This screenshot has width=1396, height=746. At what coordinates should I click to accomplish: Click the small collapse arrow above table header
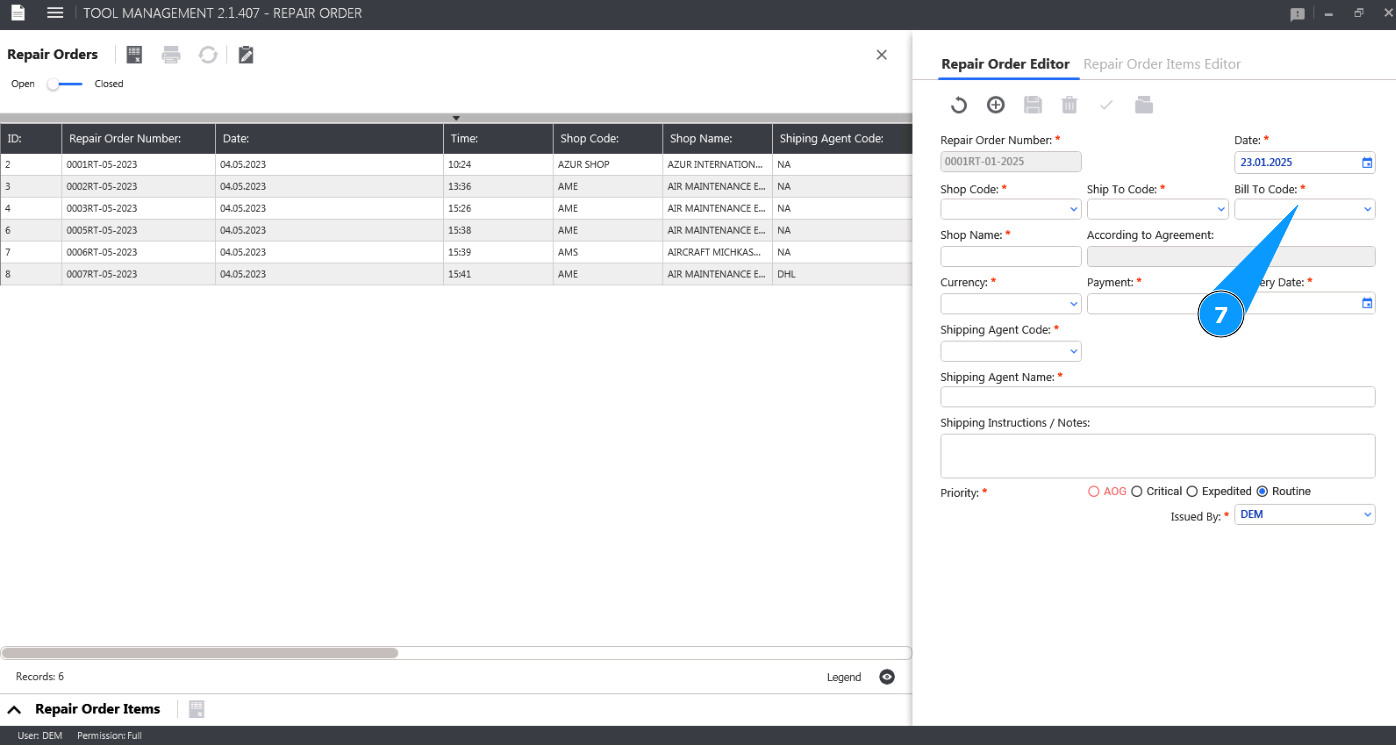456,118
